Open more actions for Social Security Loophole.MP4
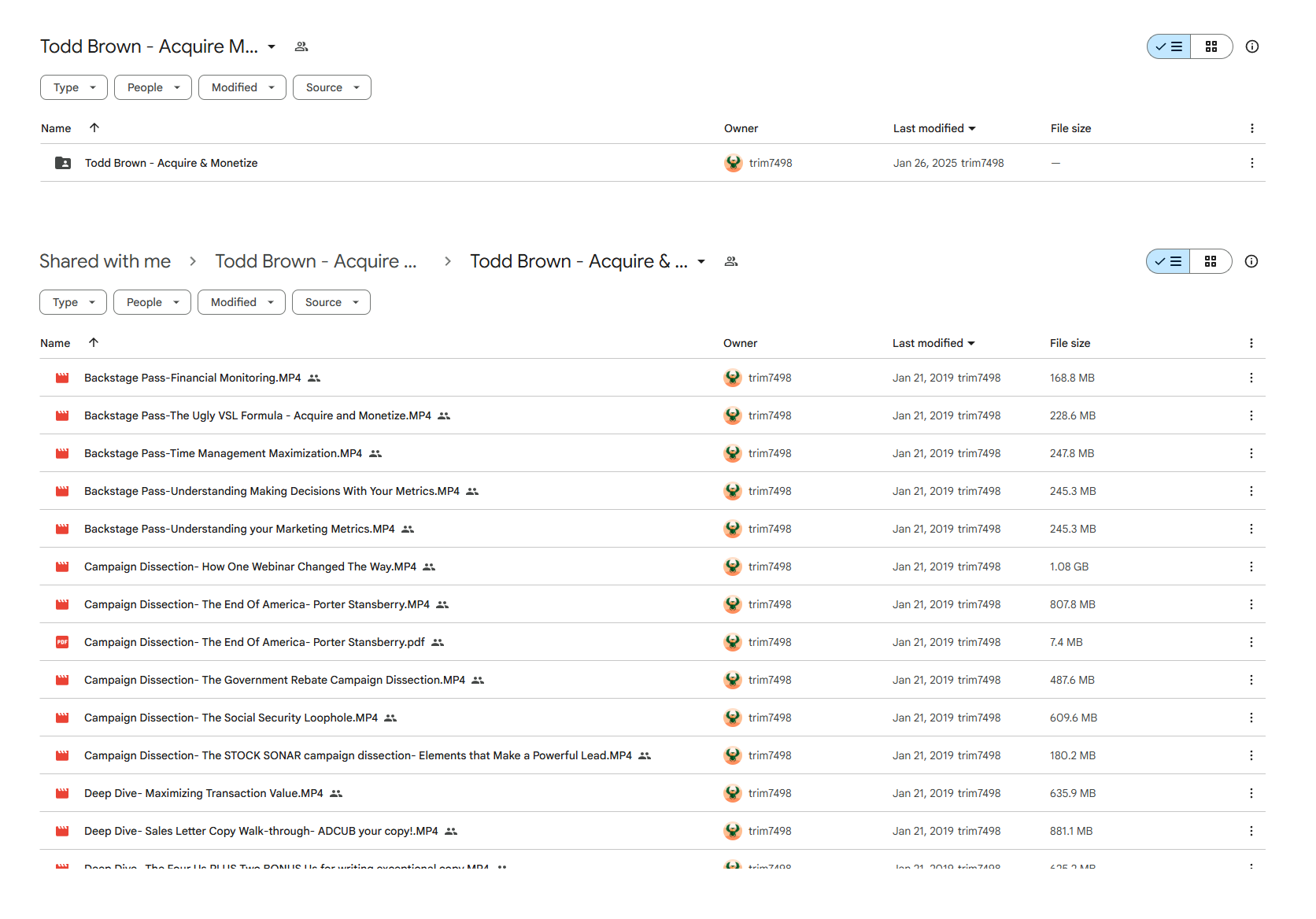 click(1251, 718)
